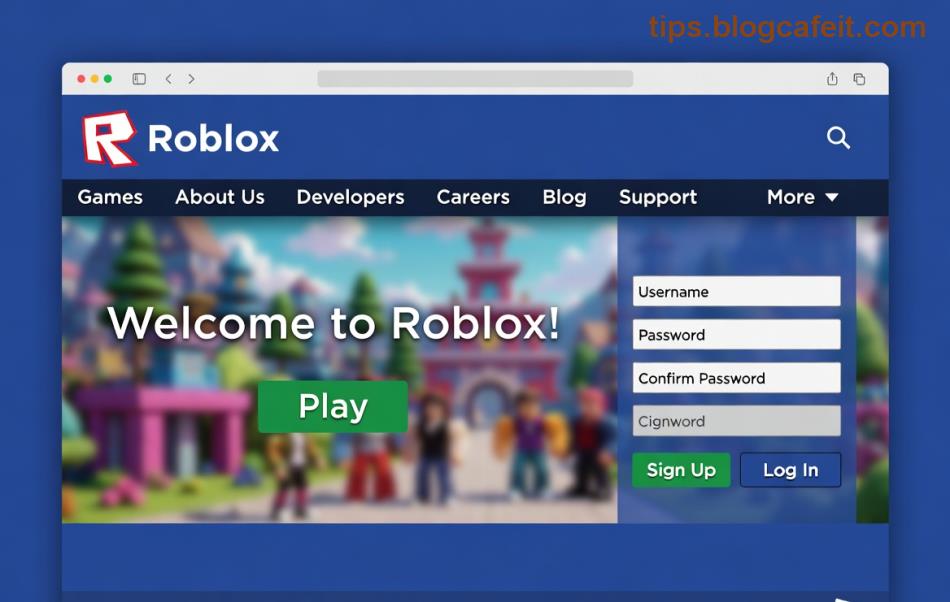Click the browser back arrow
950x602 pixels.
168,78
